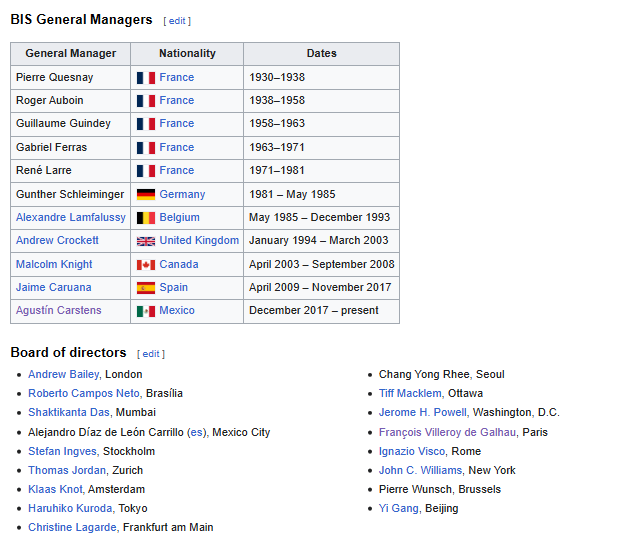Open the Belgium link
Screen dimensions: 626x540
coord(179,218)
